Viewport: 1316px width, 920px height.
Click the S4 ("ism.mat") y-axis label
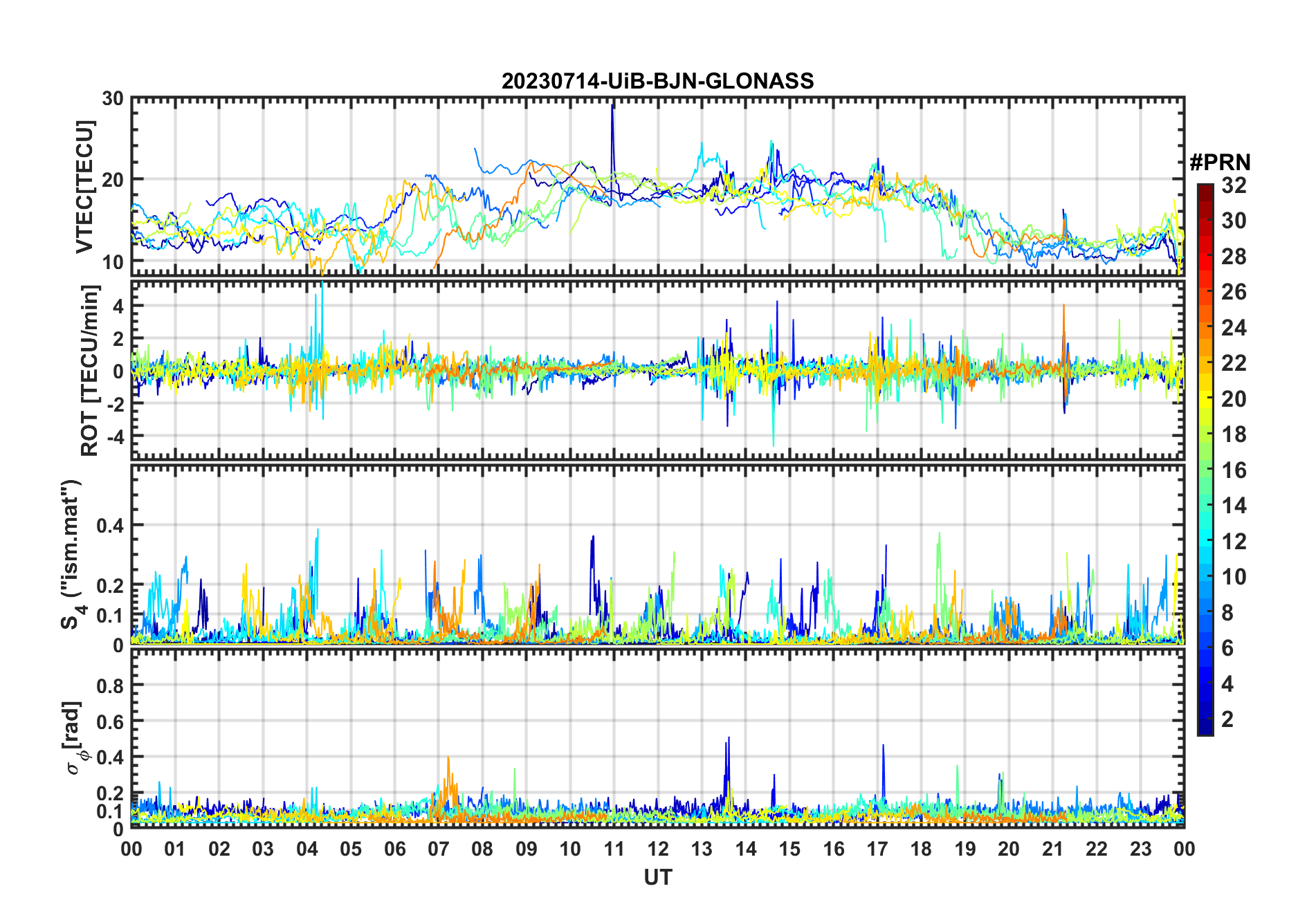[x=72, y=554]
